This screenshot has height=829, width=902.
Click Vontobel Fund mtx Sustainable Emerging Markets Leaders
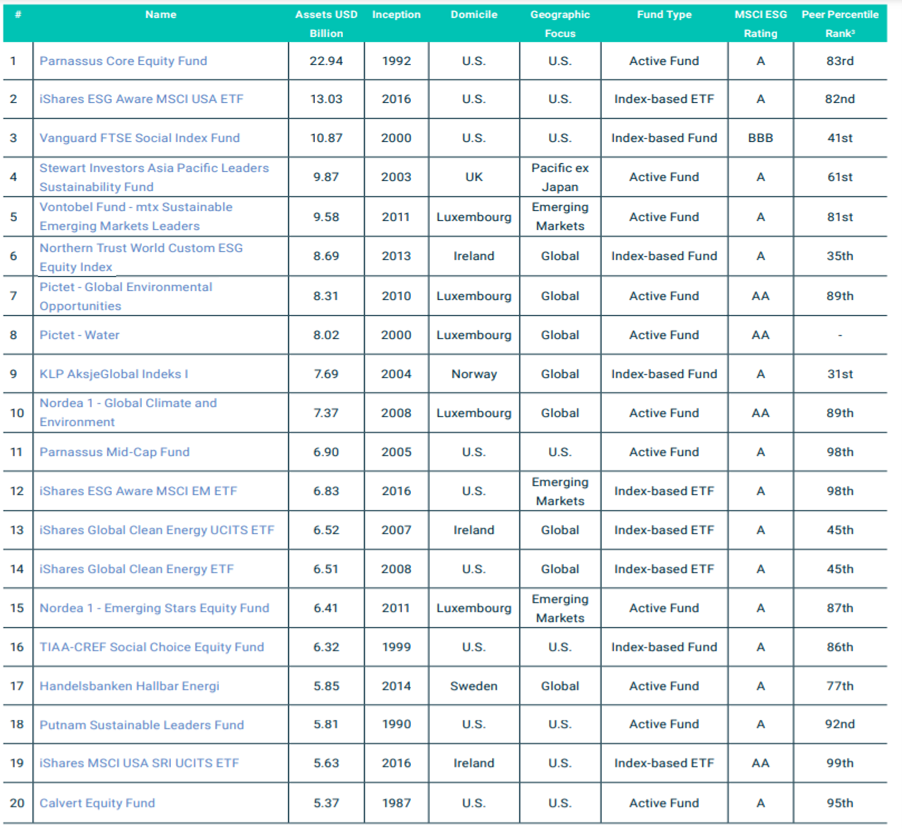pos(136,216)
